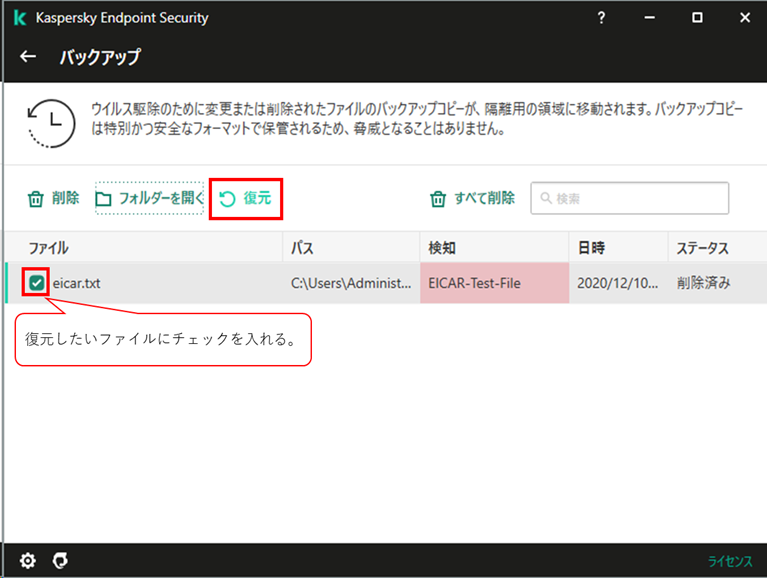This screenshot has height=578, width=767.
Task: Click the 削除 button
Action: [x=53, y=199]
